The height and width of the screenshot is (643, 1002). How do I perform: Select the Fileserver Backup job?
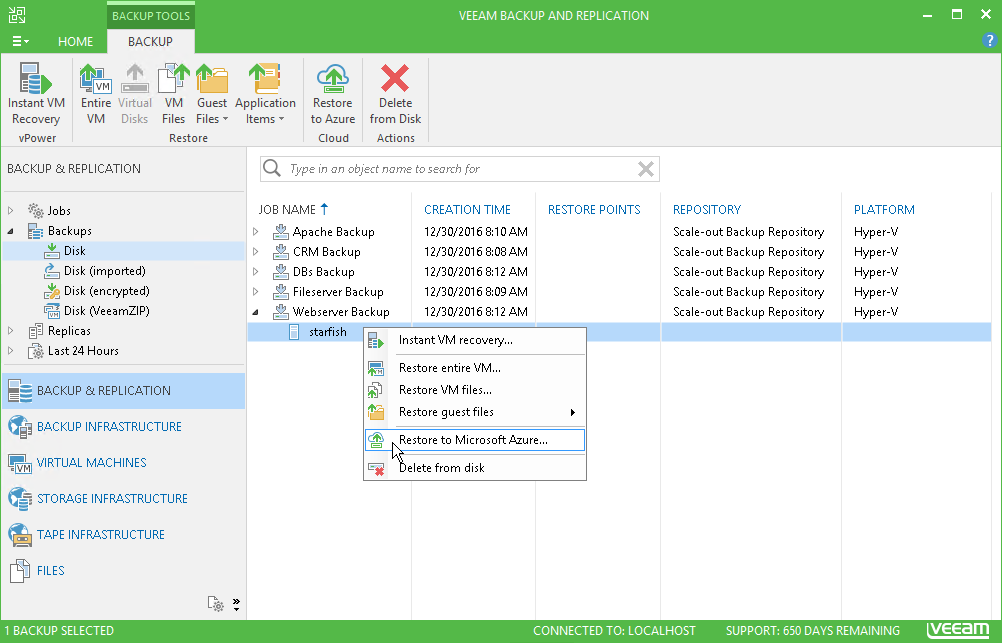coord(338,292)
